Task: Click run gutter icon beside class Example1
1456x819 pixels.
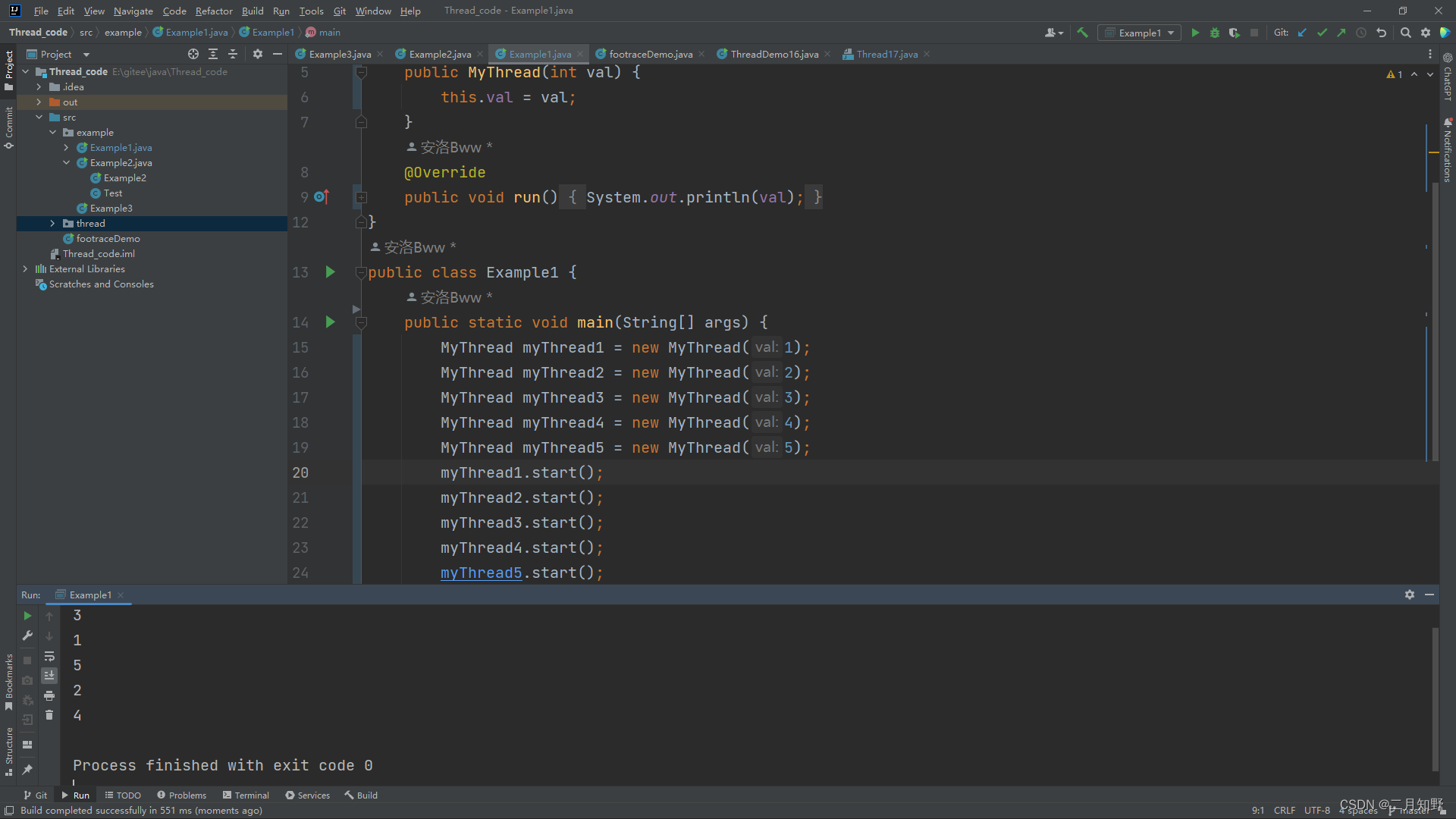Action: (330, 271)
